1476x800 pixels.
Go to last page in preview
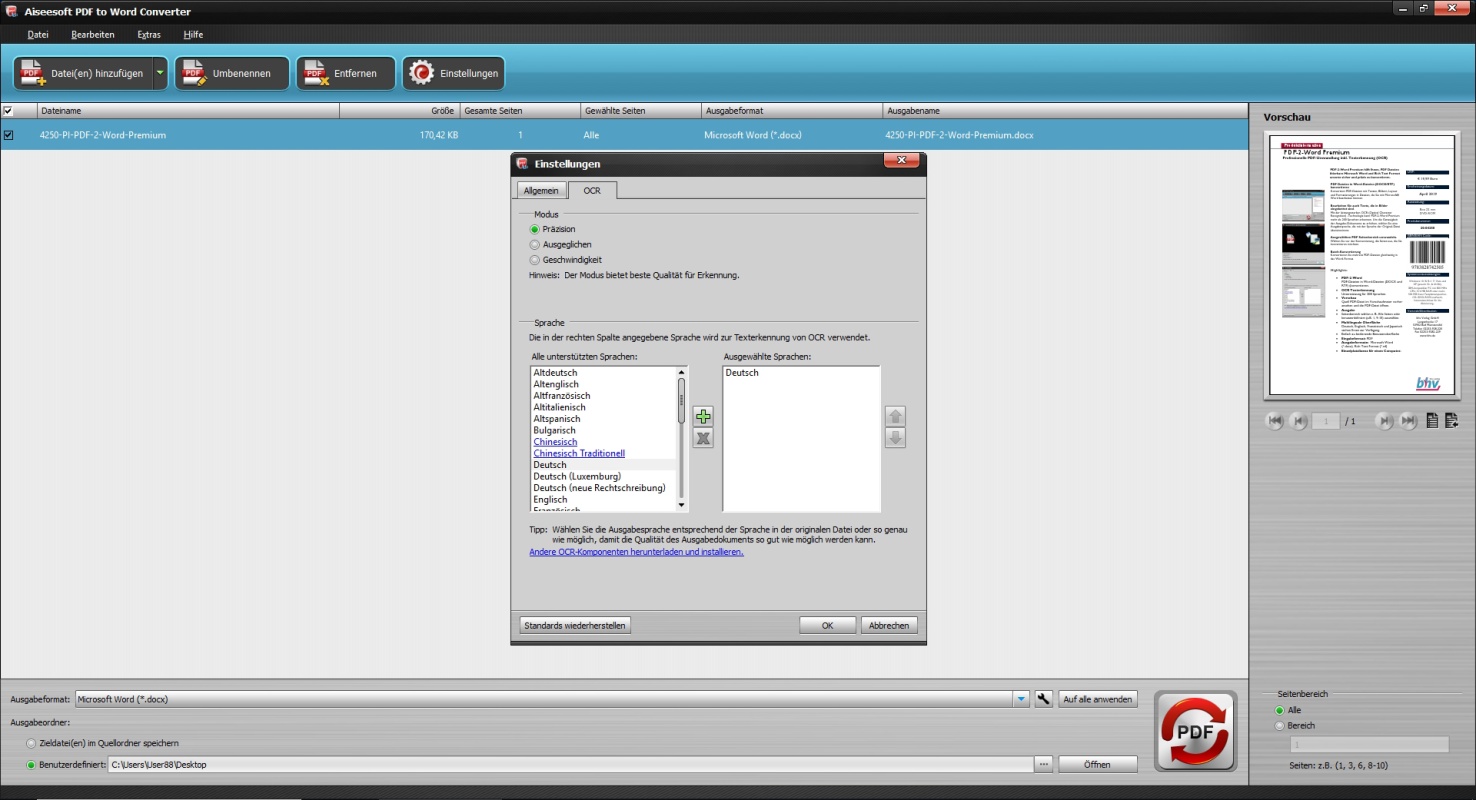(1408, 421)
